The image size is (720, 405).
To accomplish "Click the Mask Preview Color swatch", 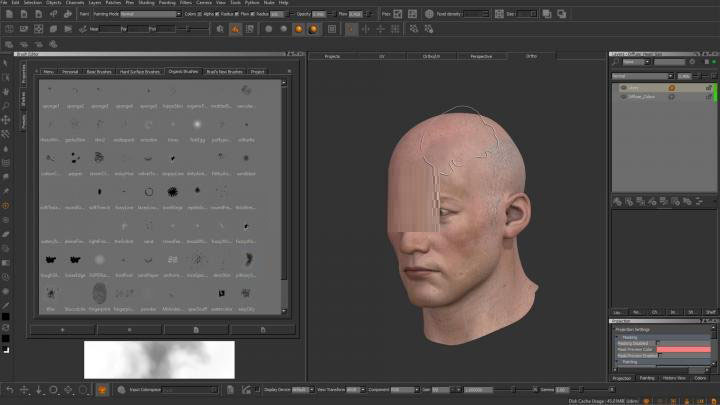I will 683,349.
